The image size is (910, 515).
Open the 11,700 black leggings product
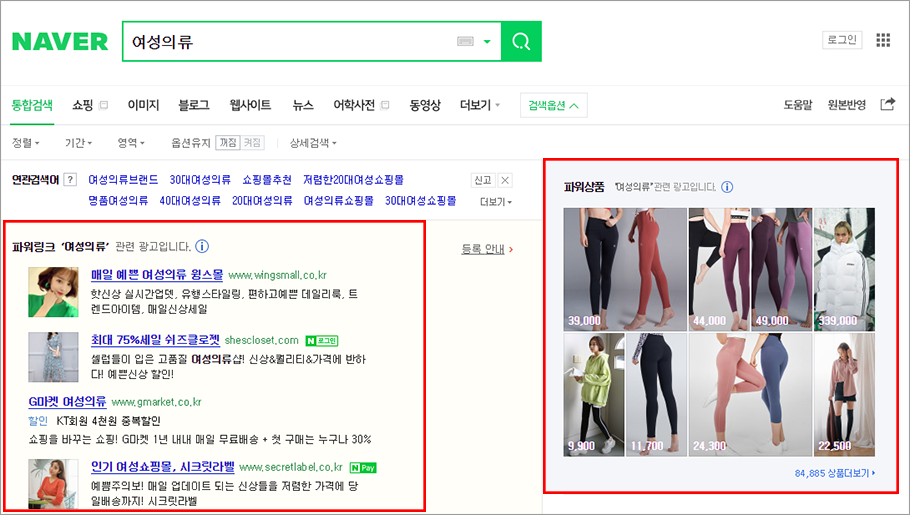656,394
